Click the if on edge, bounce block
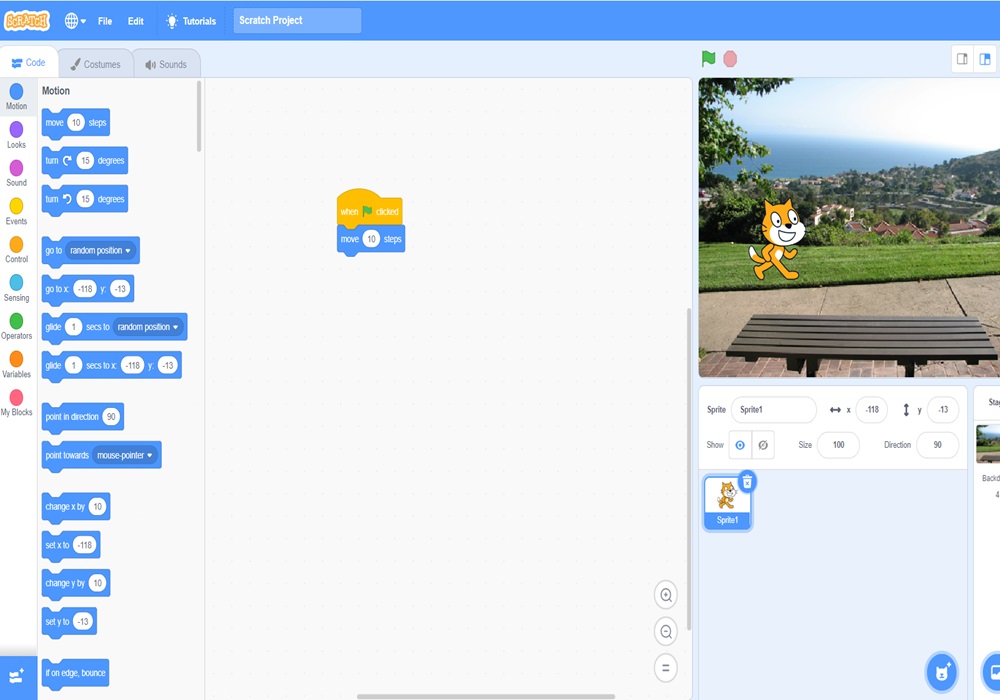The image size is (1000, 700). (x=75, y=673)
